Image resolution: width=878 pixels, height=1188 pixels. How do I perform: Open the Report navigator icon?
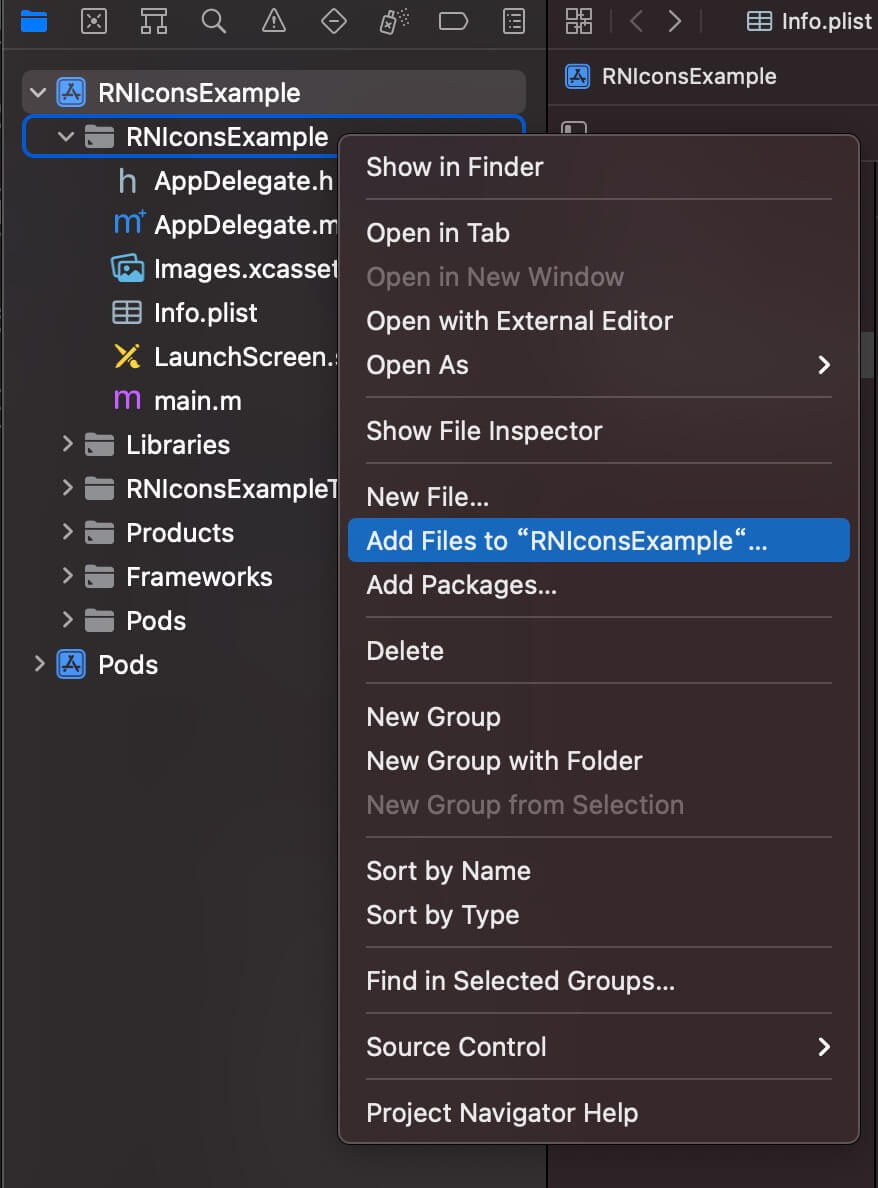[x=514, y=21]
